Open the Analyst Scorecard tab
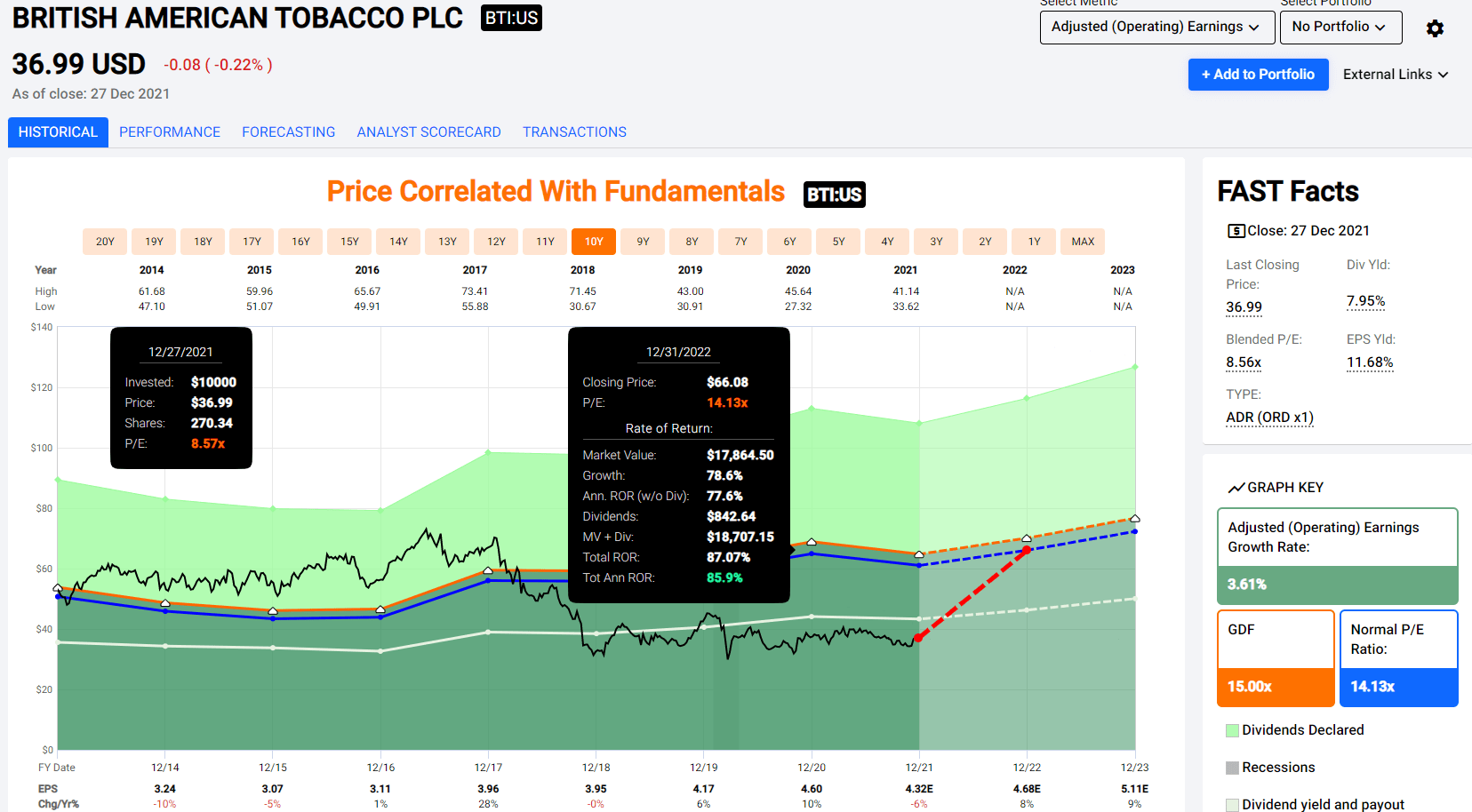The height and width of the screenshot is (812, 1472). click(x=429, y=132)
